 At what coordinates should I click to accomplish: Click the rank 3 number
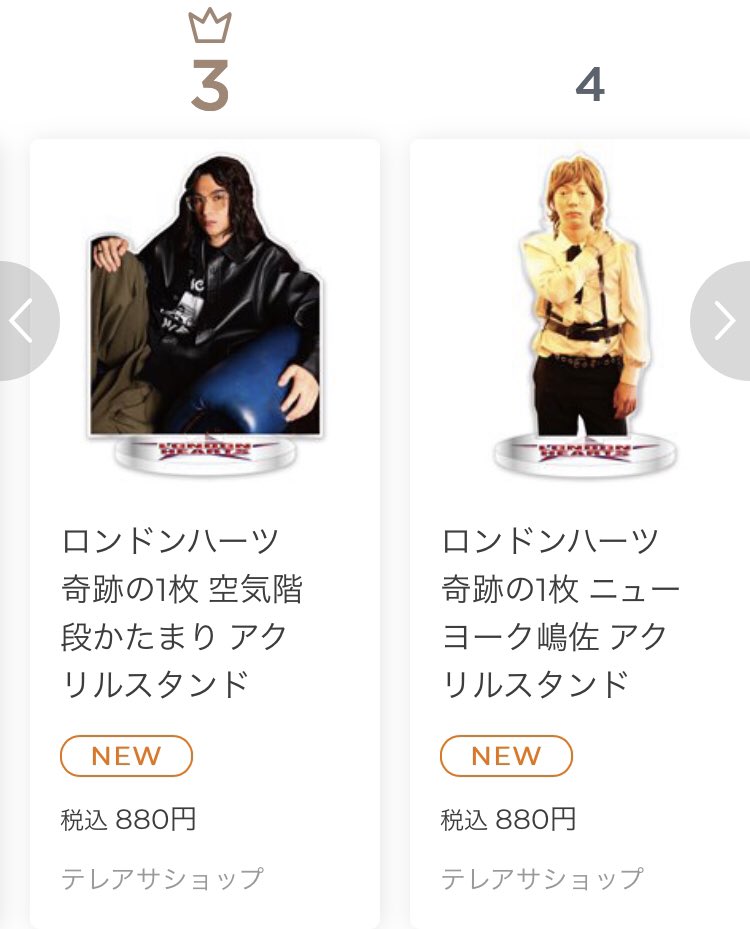coord(210,85)
